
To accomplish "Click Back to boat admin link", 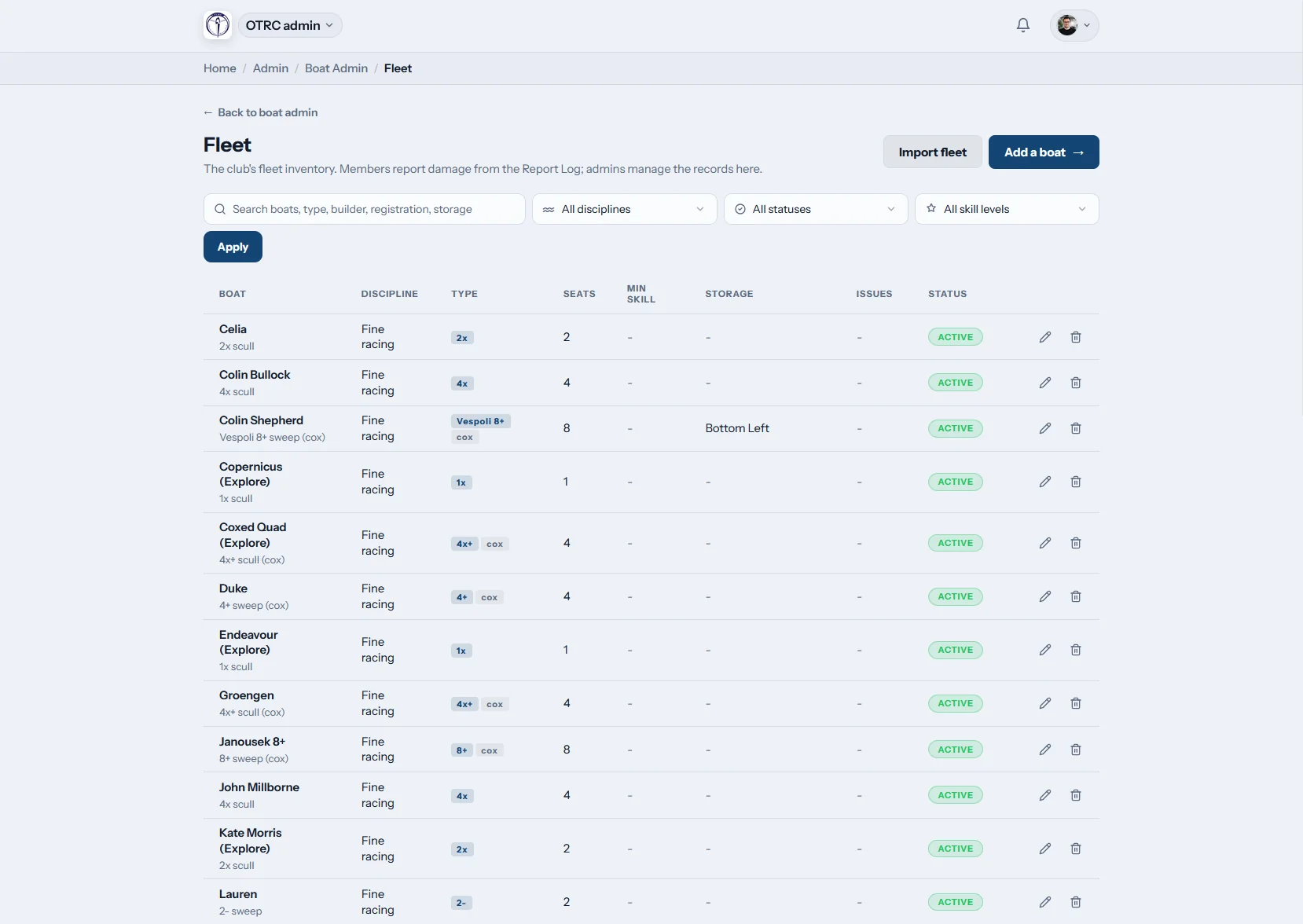I will [261, 112].
